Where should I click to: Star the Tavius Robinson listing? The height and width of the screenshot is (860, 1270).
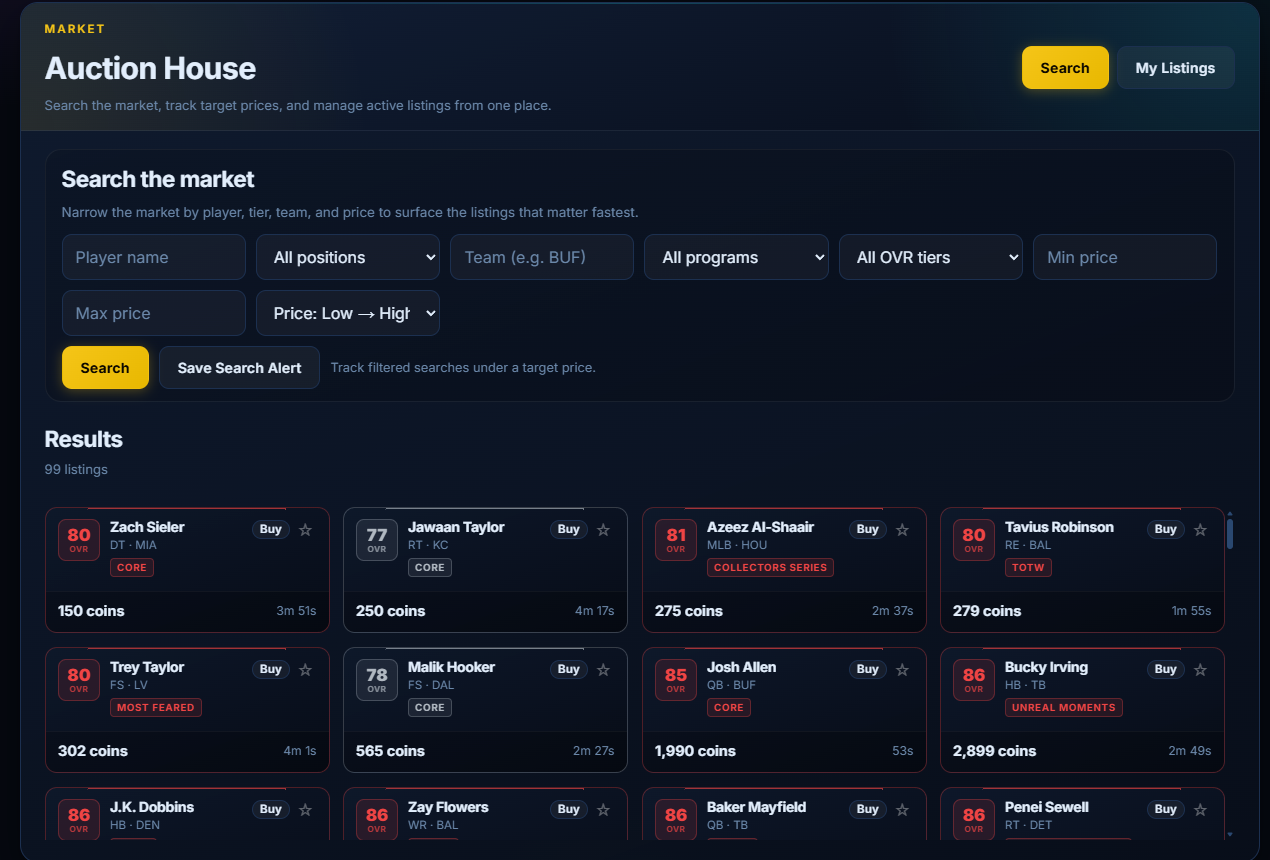[x=1200, y=530]
